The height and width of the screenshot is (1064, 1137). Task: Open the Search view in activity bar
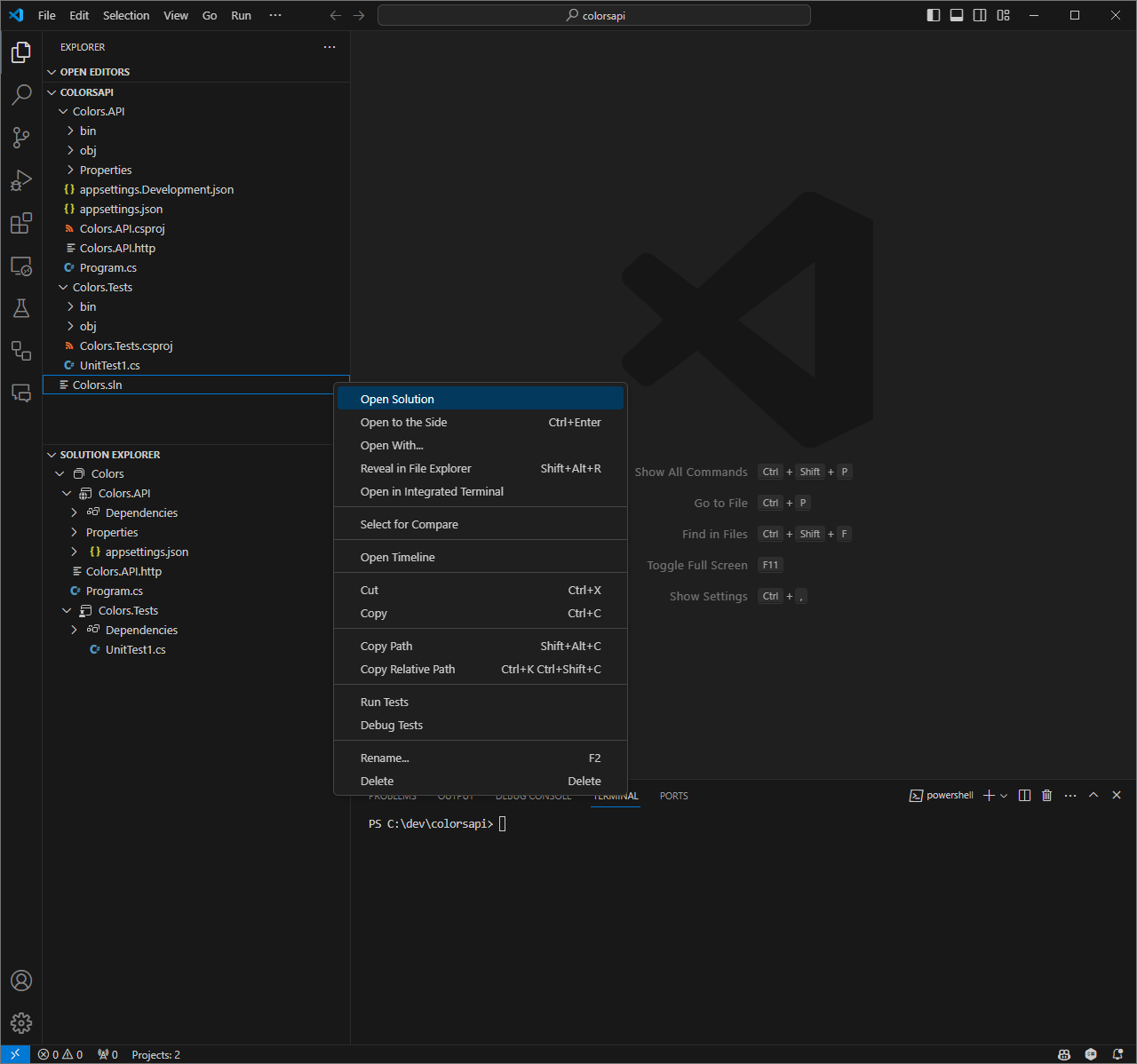point(21,95)
